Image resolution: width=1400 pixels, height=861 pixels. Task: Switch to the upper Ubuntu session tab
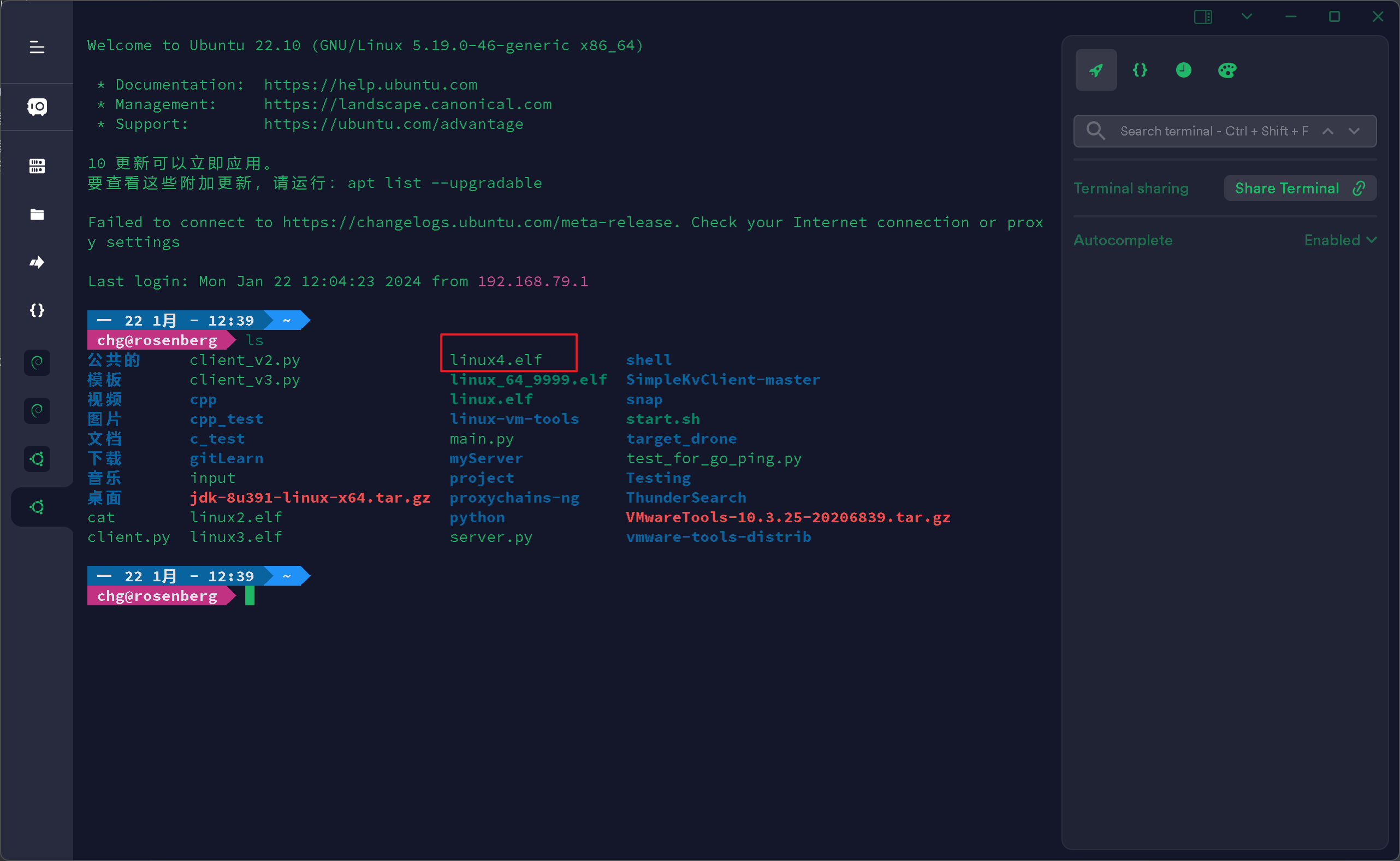pyautogui.click(x=37, y=459)
